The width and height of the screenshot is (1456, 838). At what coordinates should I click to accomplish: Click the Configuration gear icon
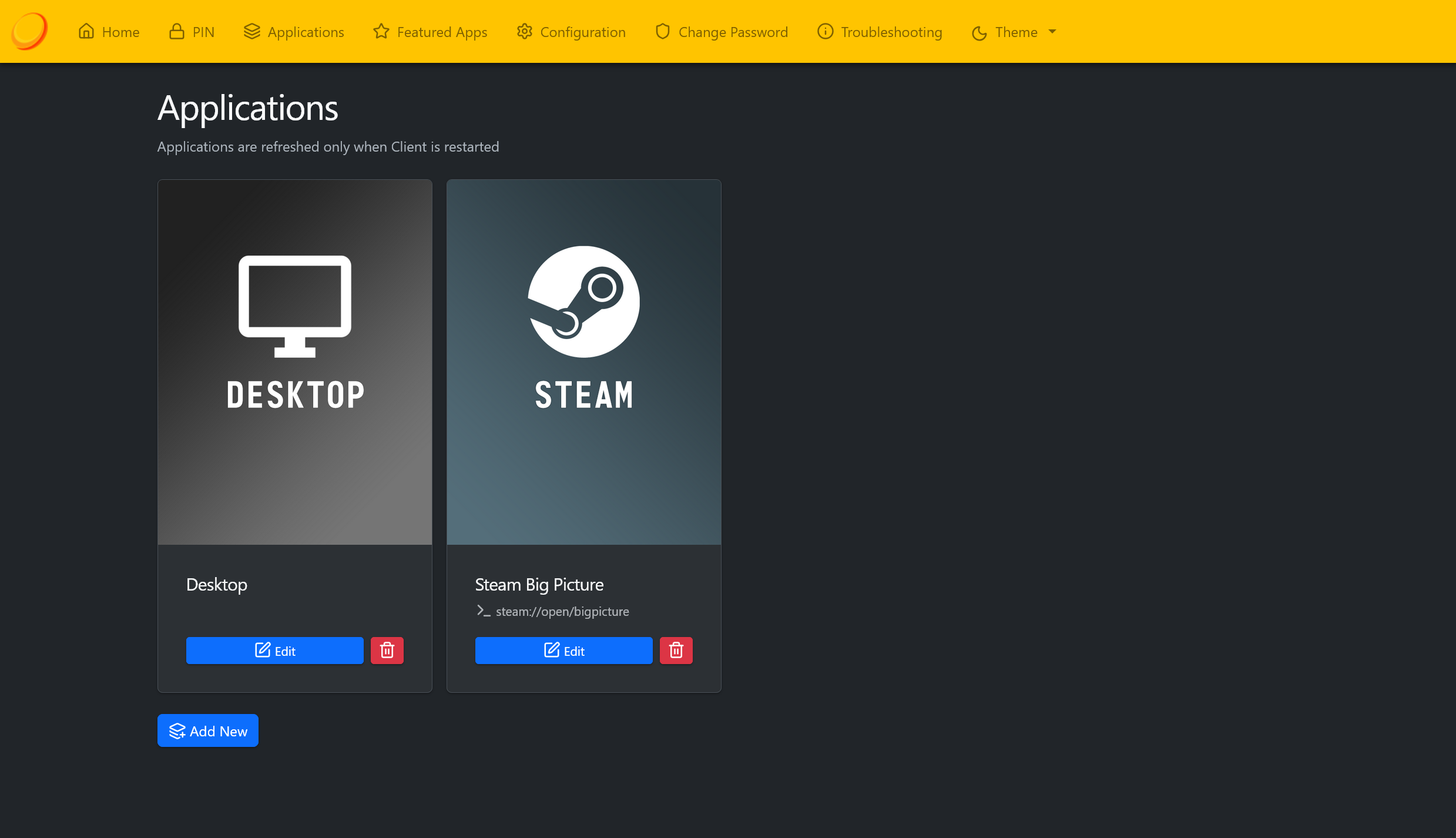pyautogui.click(x=525, y=31)
